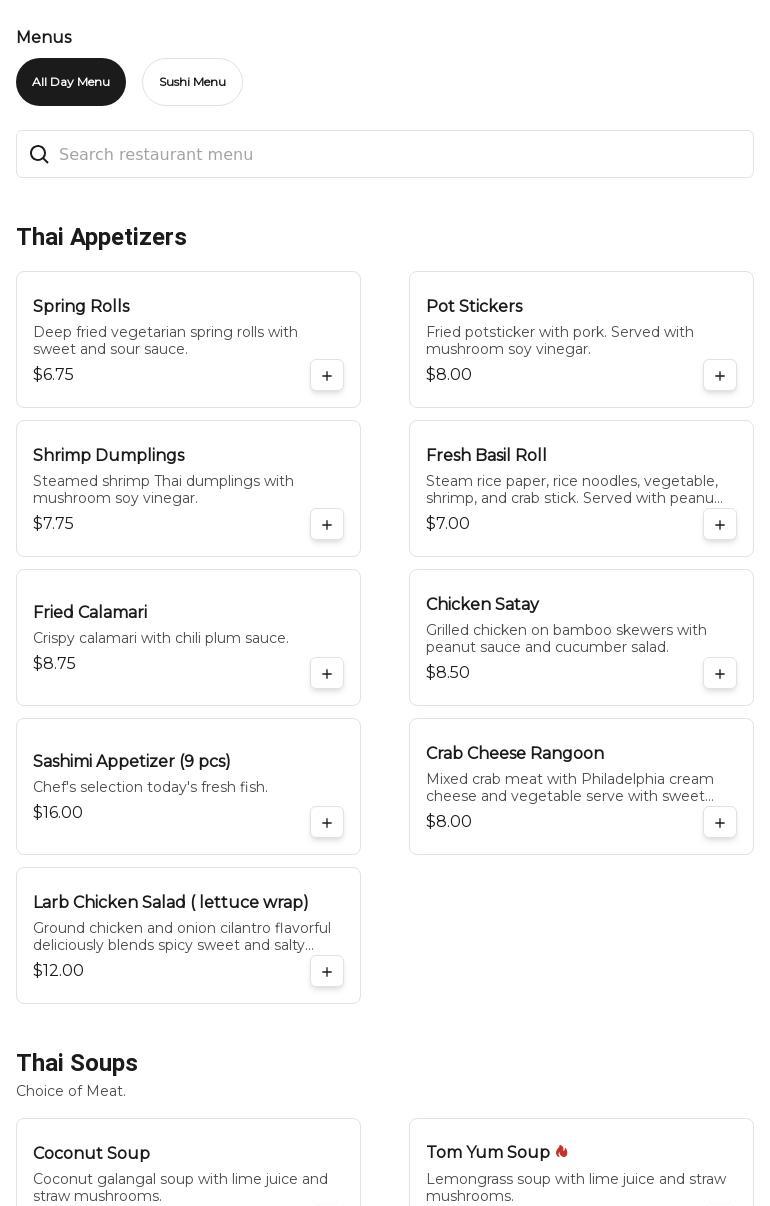Add Crab Cheese Rangoon with plus icon

(720, 823)
